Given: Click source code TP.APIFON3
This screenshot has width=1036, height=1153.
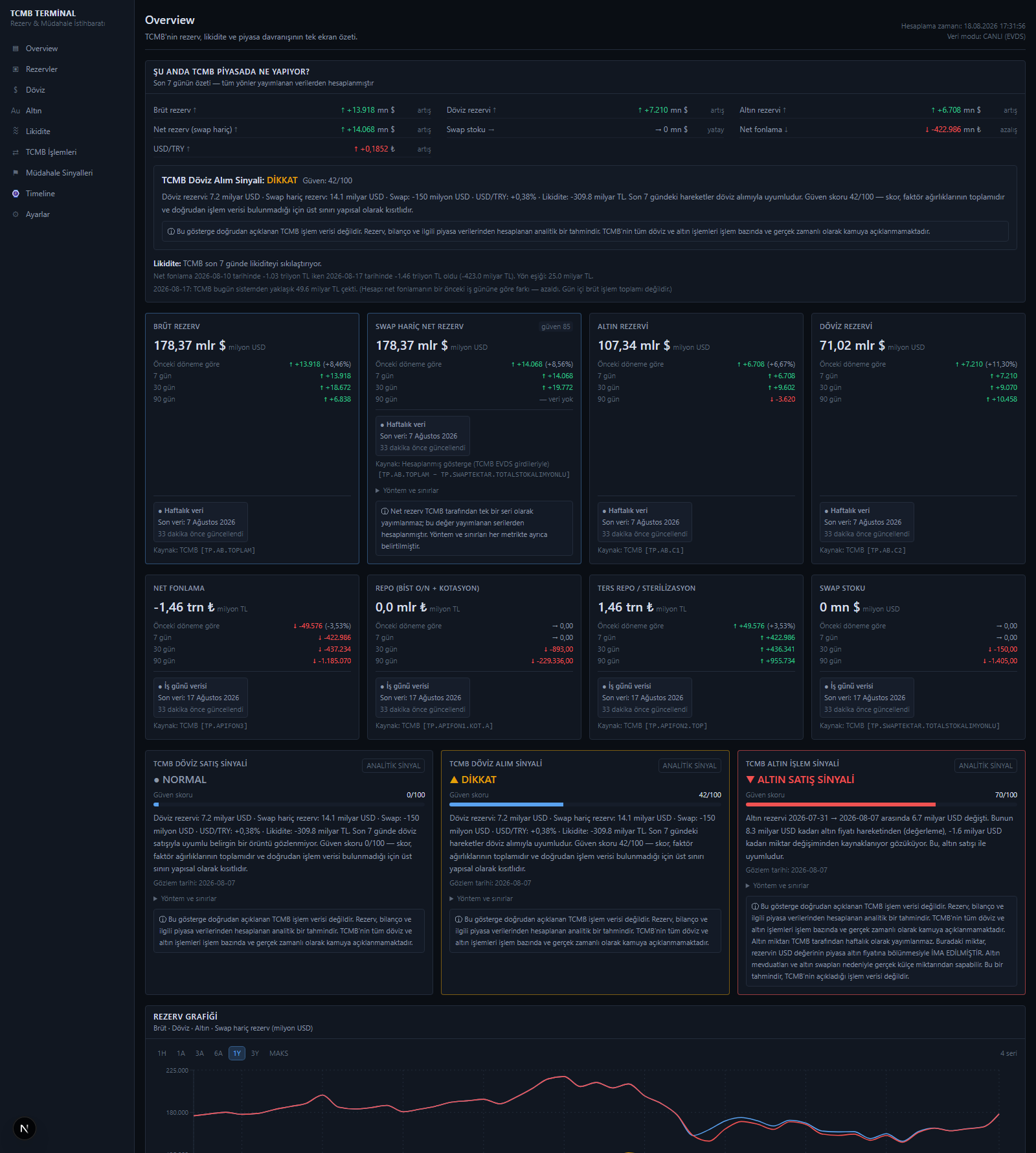Looking at the screenshot, I should (224, 725).
